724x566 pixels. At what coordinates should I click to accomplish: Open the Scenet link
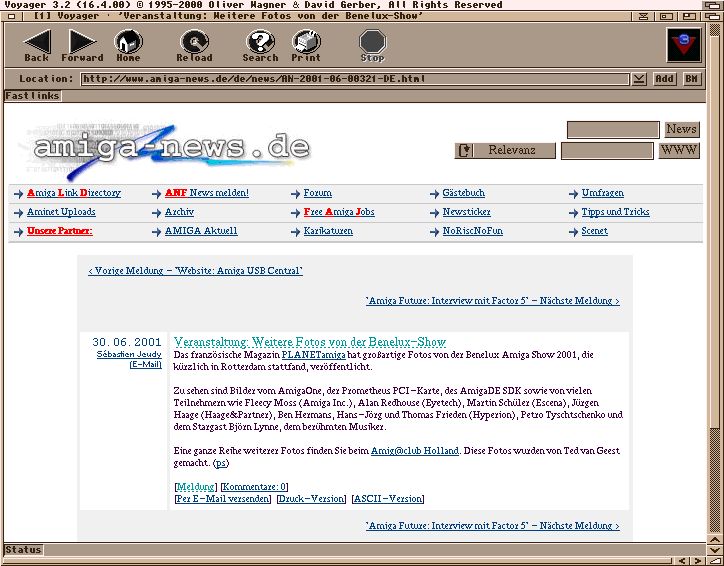[594, 231]
